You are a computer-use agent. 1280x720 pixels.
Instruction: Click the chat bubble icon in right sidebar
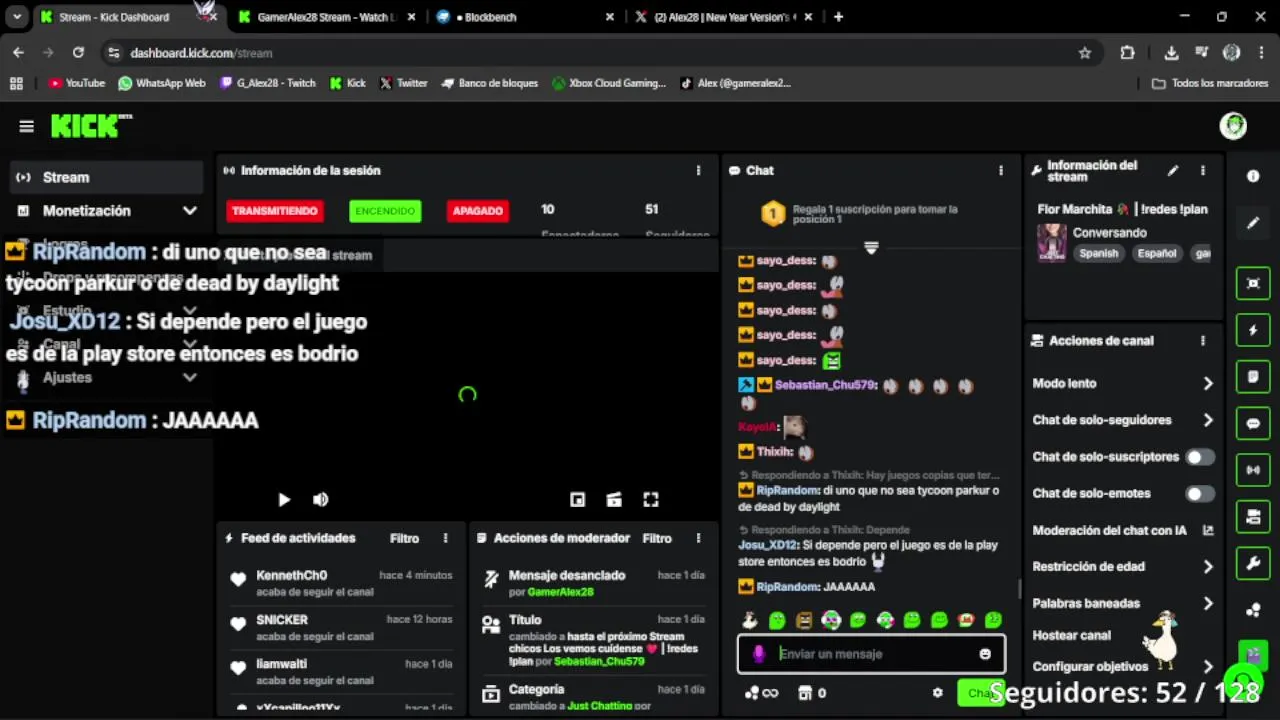click(x=1253, y=423)
